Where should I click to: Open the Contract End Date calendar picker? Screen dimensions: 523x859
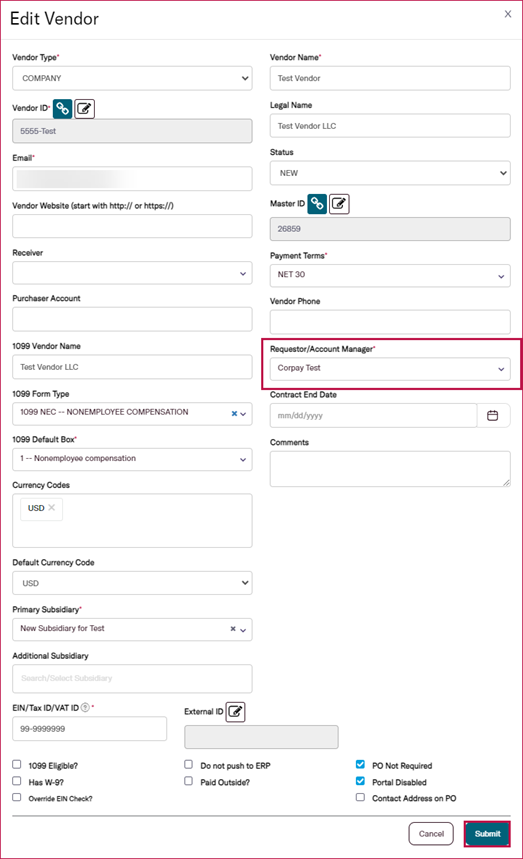click(492, 416)
